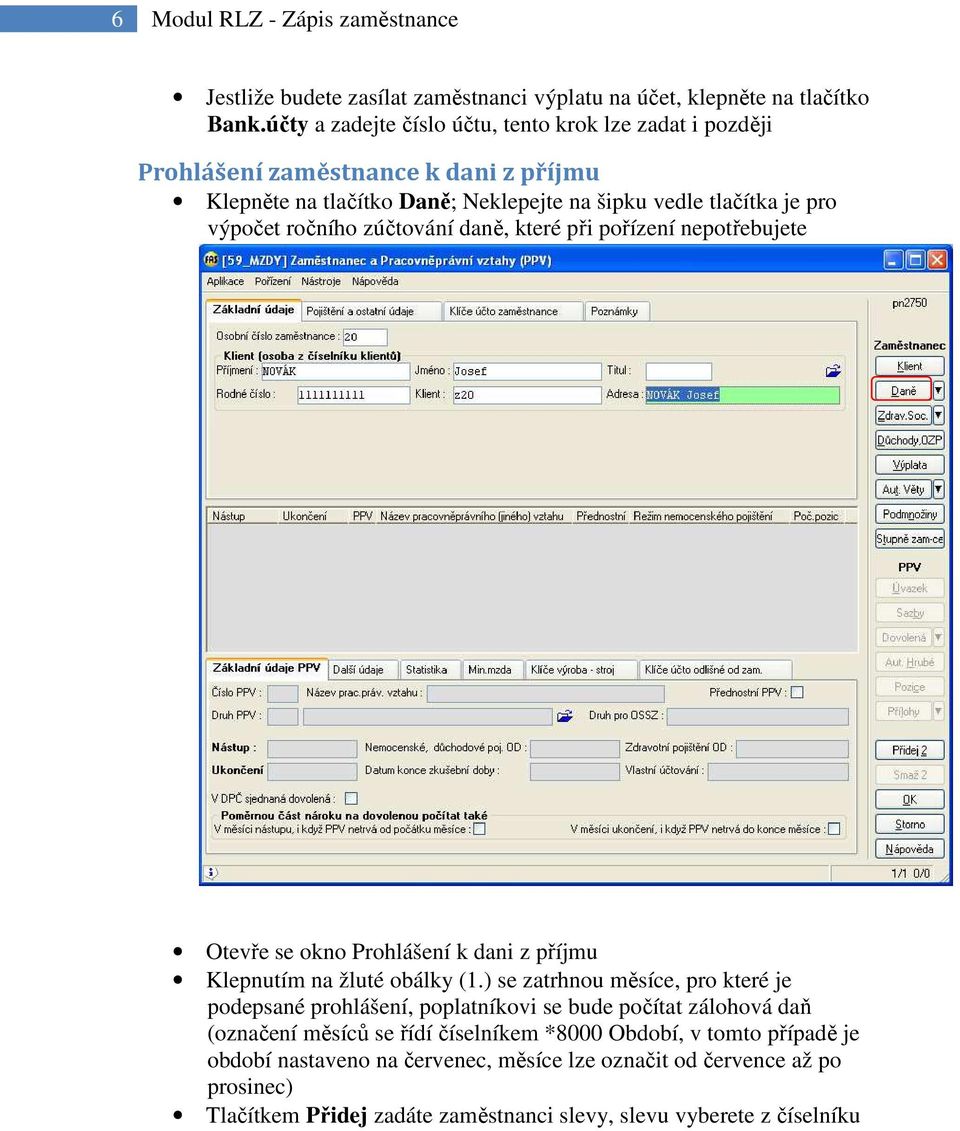Click the Klient button
The width and height of the screenshot is (960, 1131).
coord(909,366)
